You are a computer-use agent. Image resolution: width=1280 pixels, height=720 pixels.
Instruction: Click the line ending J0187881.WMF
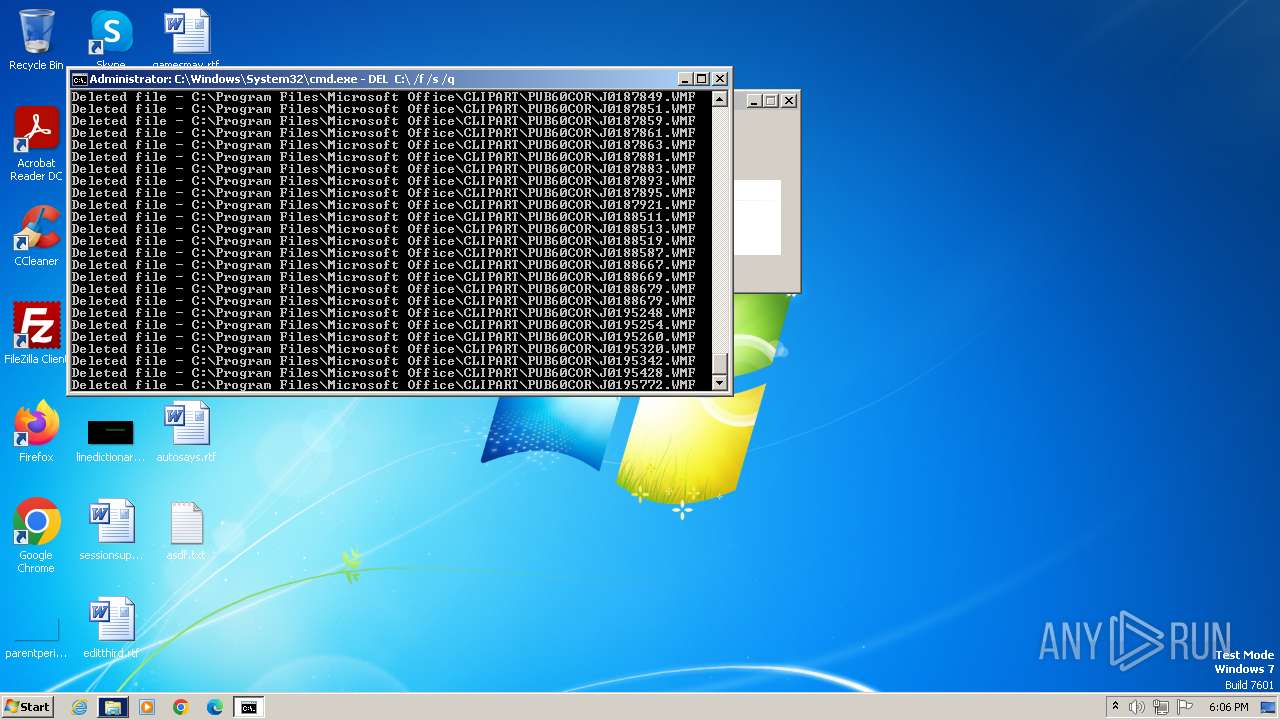pyautogui.click(x=384, y=157)
